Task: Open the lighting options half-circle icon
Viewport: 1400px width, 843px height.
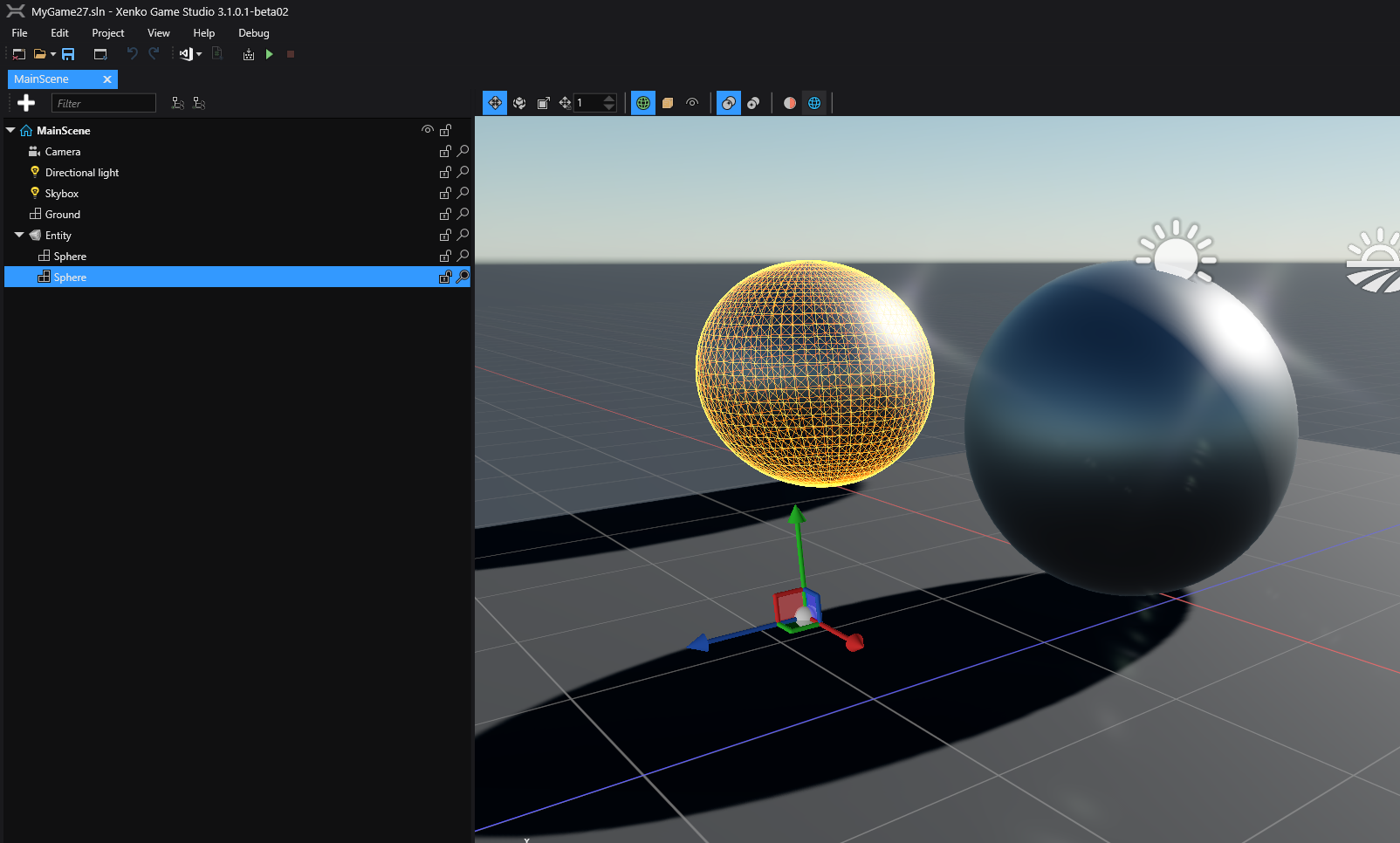Action: point(790,103)
